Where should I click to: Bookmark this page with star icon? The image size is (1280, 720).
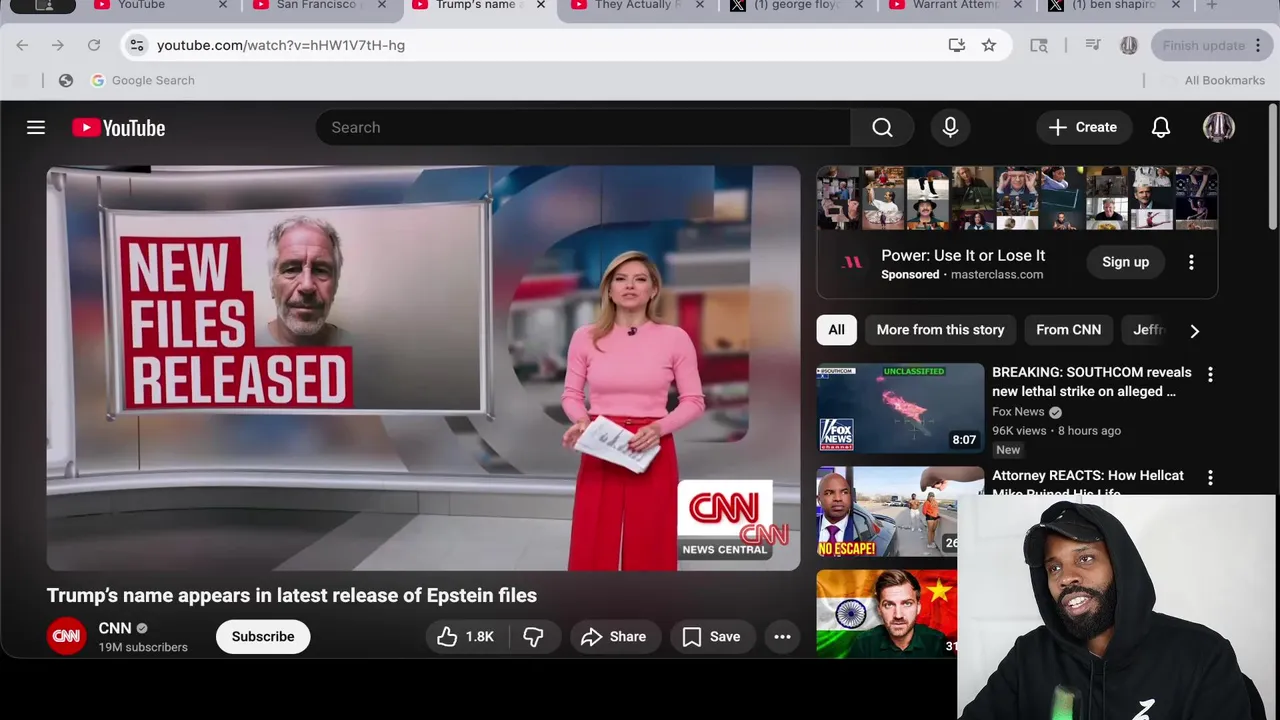(989, 45)
